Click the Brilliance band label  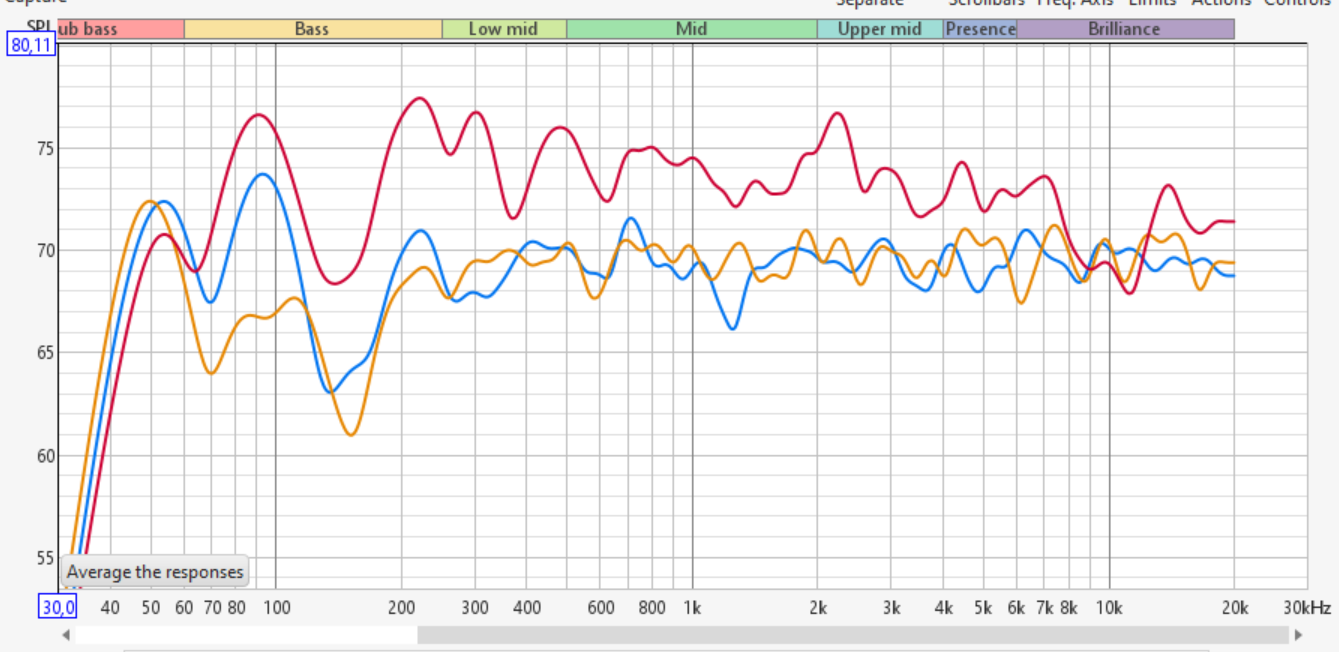pos(1124,29)
